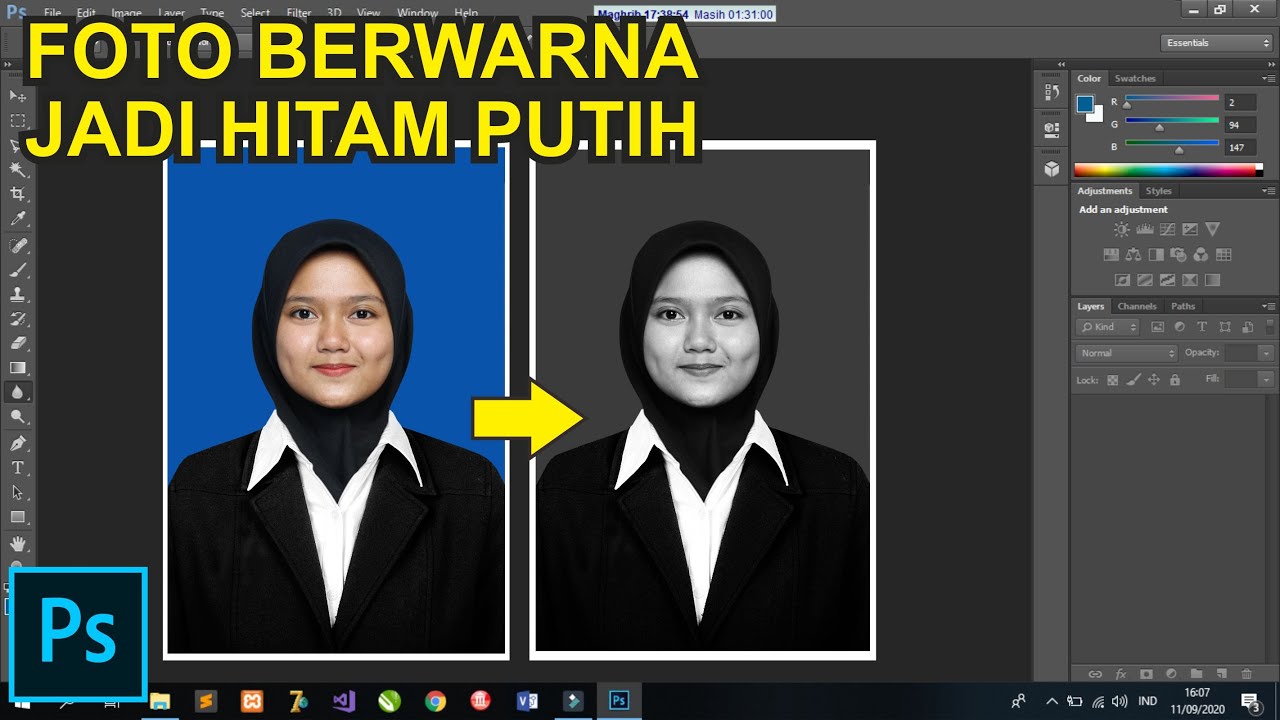Add a Black & White adjustment
The image size is (1280, 720).
(1156, 255)
